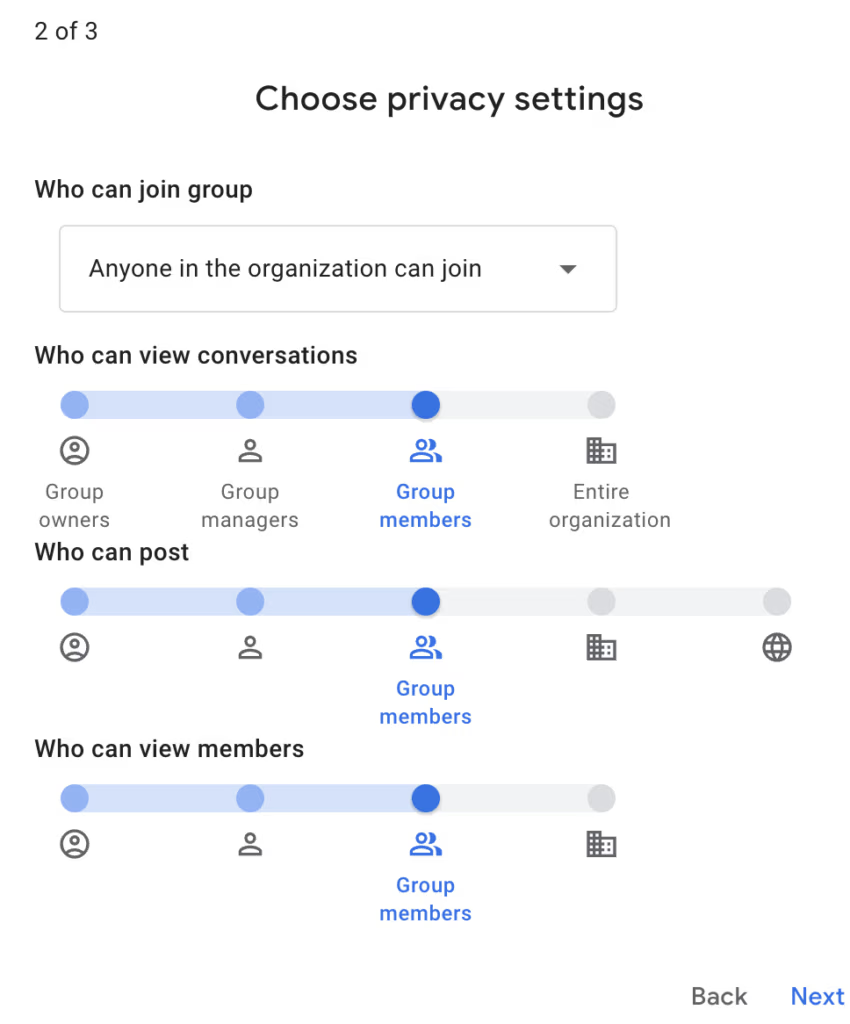Image resolution: width=850 pixels, height=1024 pixels.
Task: Pick the Entire organization dot on Who can view members
Action: 601,798
